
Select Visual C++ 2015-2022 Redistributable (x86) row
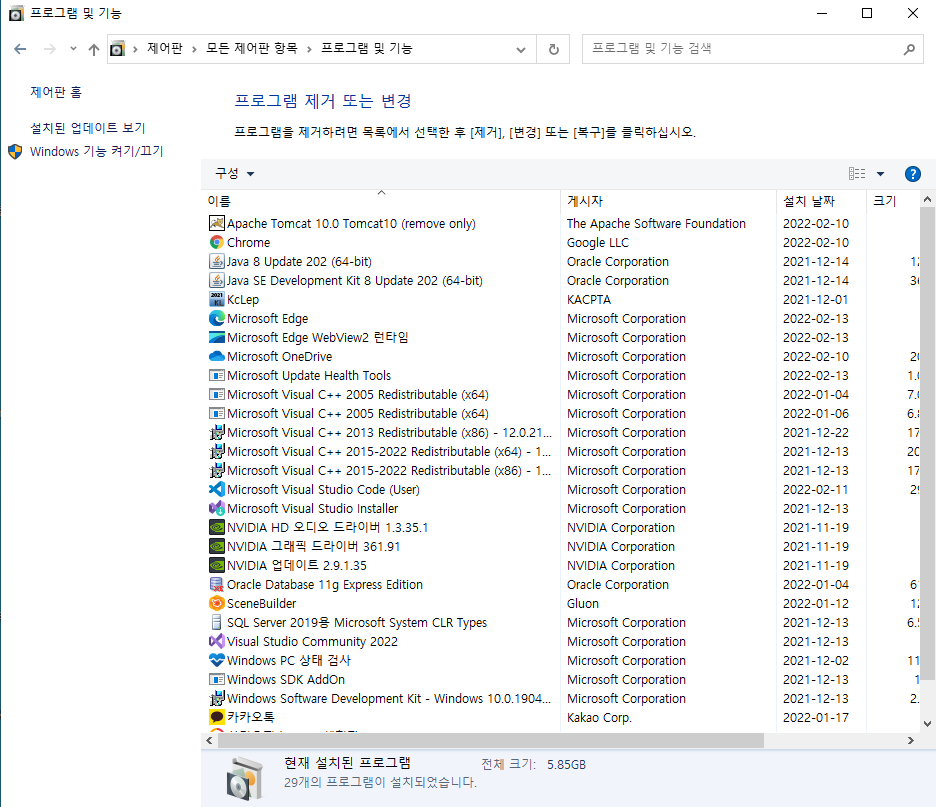coord(561,470)
